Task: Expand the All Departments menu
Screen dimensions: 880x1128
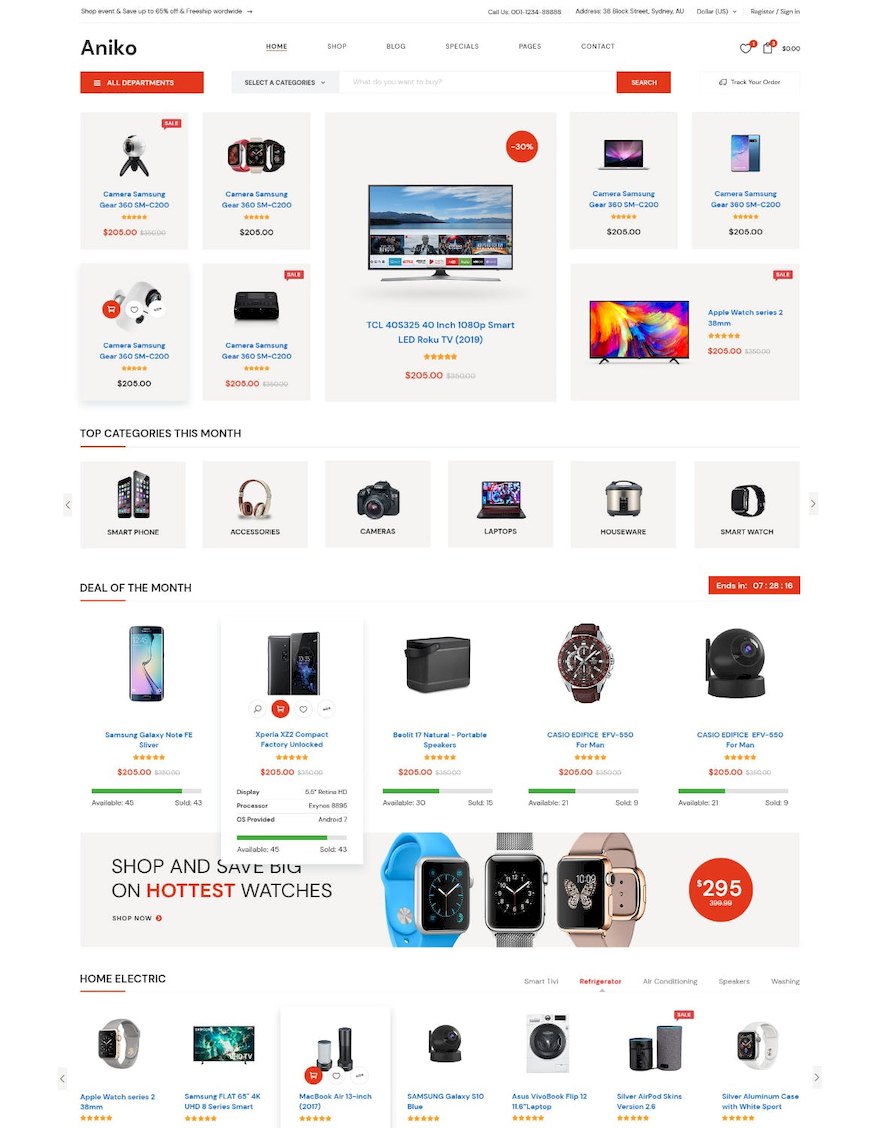Action: click(x=142, y=82)
